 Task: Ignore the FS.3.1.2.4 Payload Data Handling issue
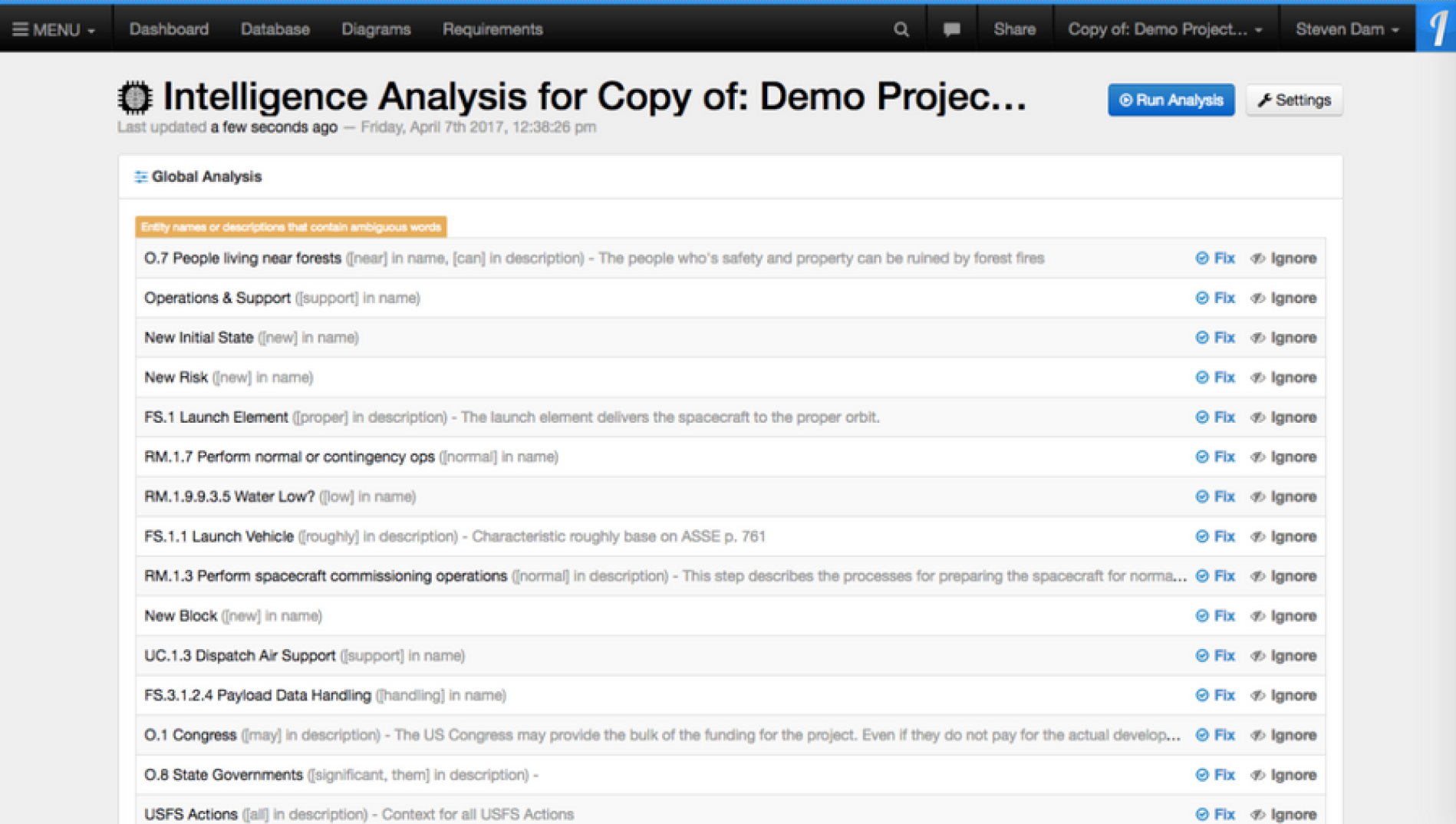point(1283,696)
